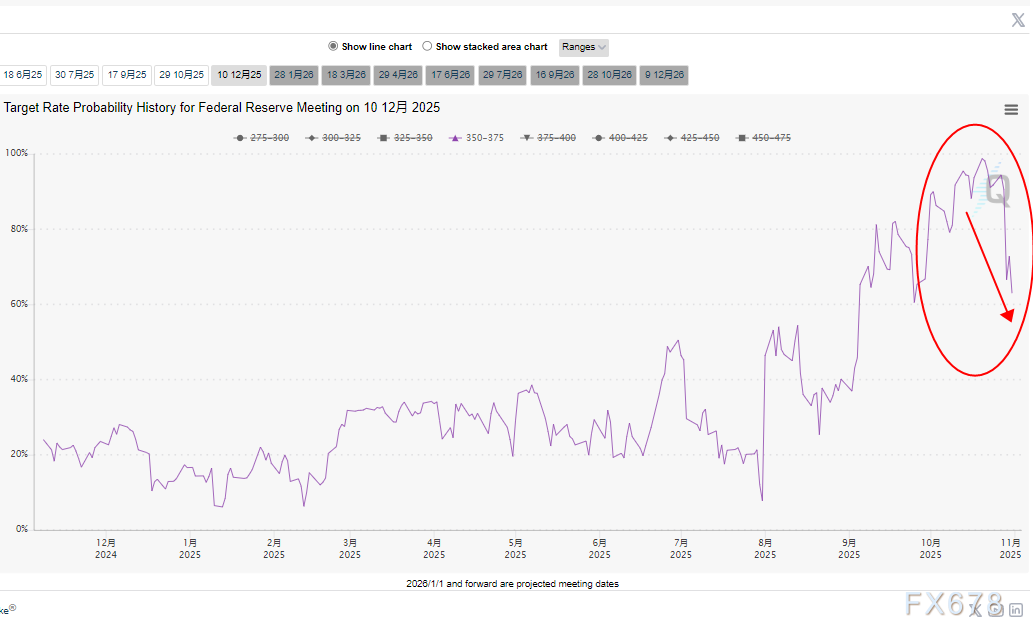1033x639 pixels.
Task: Toggle the 450-475 legend series
Action: click(x=764, y=138)
